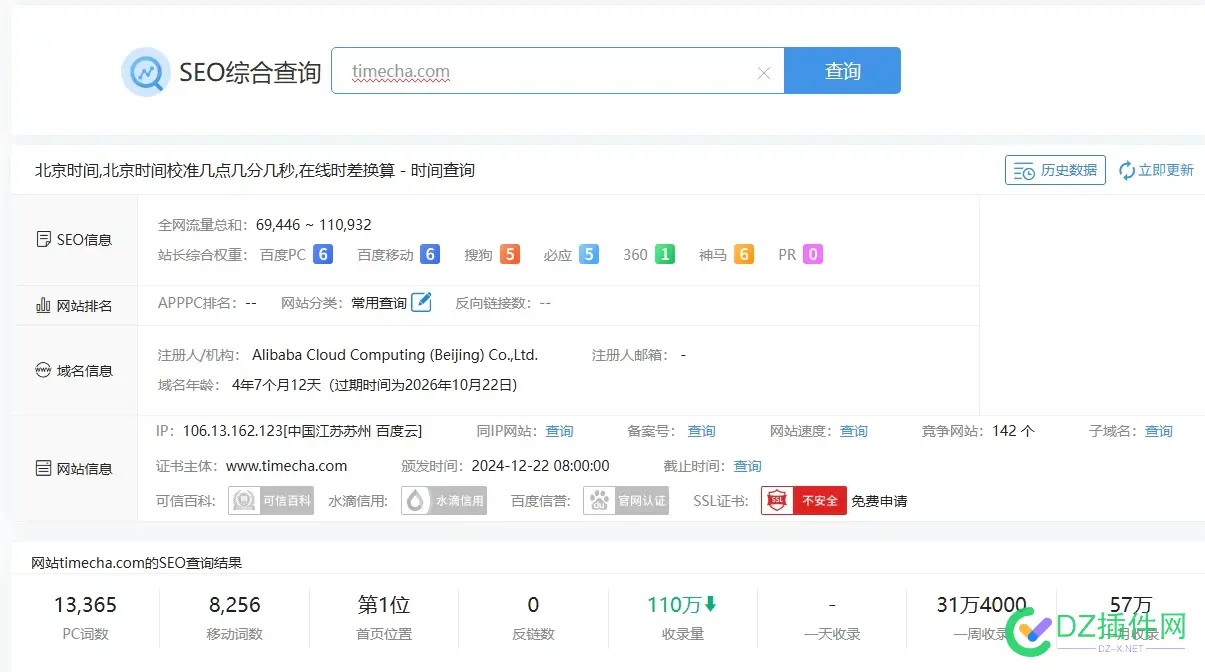Image resolution: width=1205 pixels, height=672 pixels.
Task: Click the 8,256 移动词数 value
Action: click(x=235, y=605)
